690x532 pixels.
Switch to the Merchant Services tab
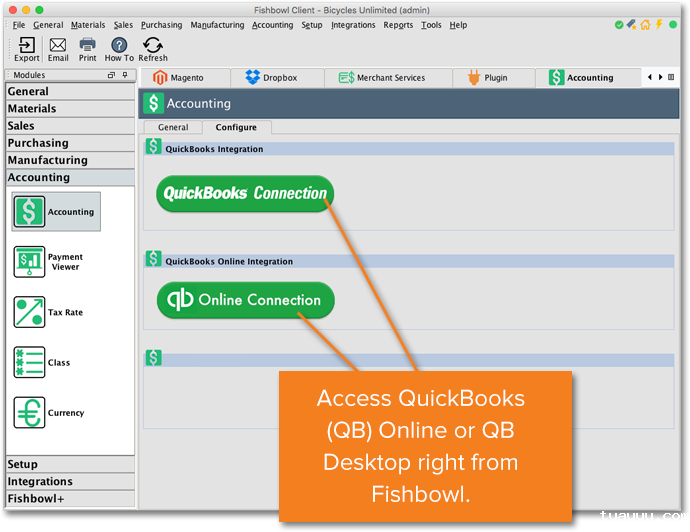coord(381,77)
